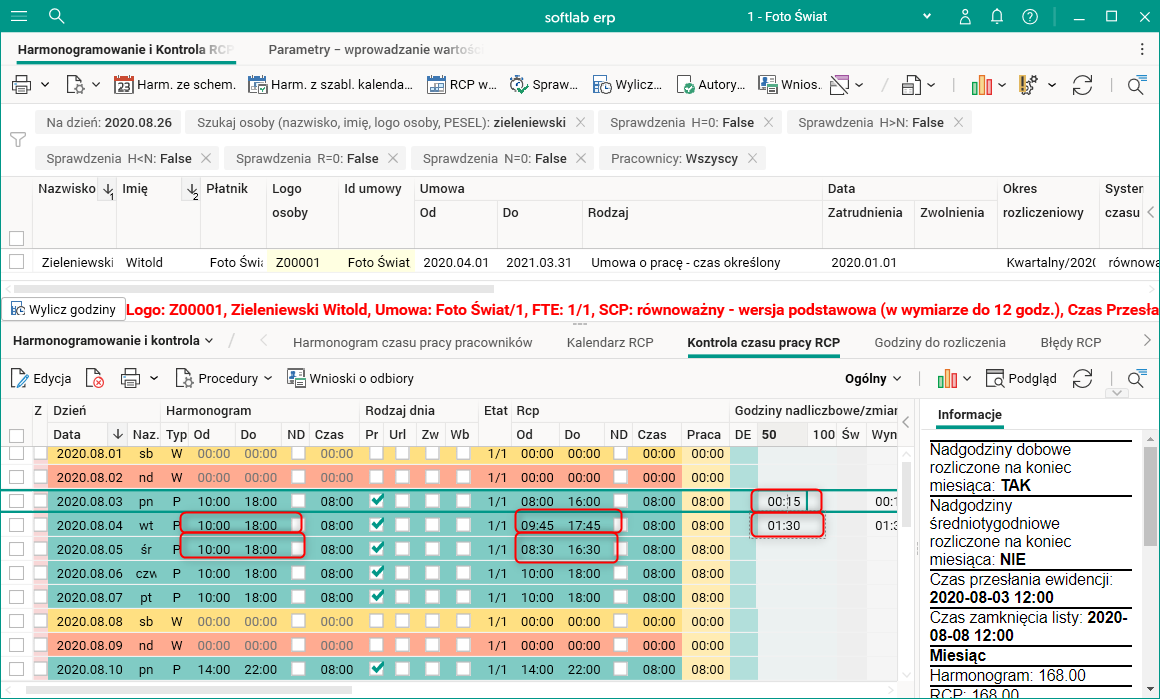Click the help question mark icon
Screen dimensions: 1160x699
point(1030,16)
